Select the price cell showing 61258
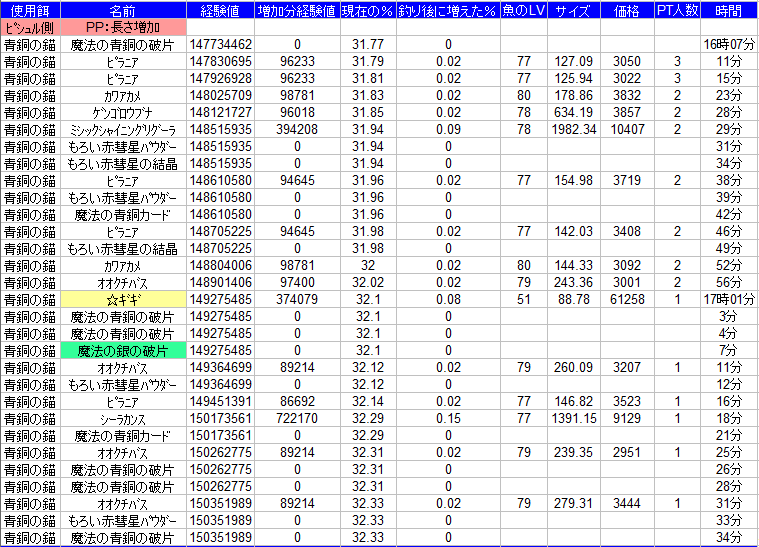 (627, 299)
